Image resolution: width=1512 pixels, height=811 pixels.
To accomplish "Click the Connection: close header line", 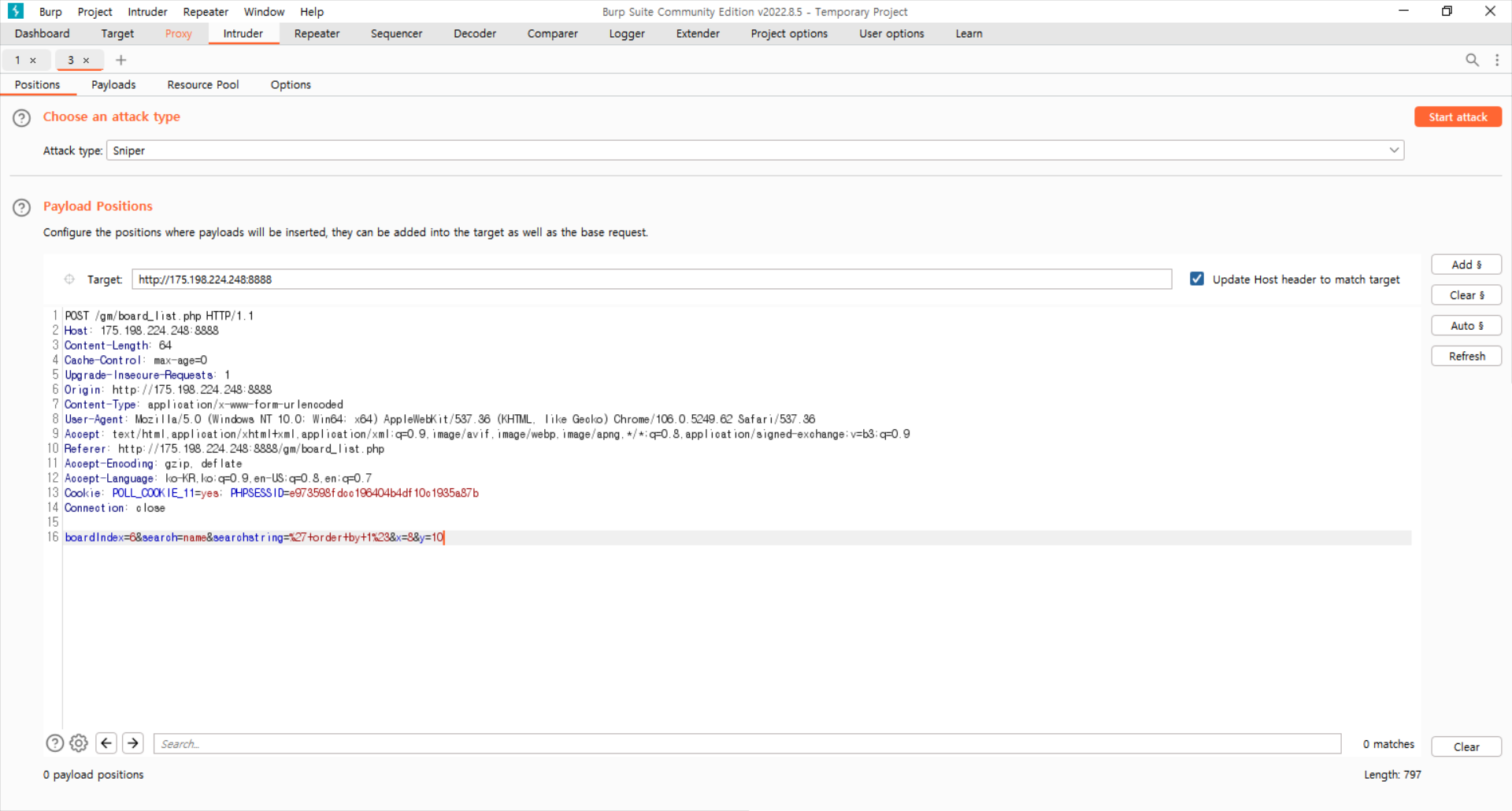I will (x=115, y=508).
